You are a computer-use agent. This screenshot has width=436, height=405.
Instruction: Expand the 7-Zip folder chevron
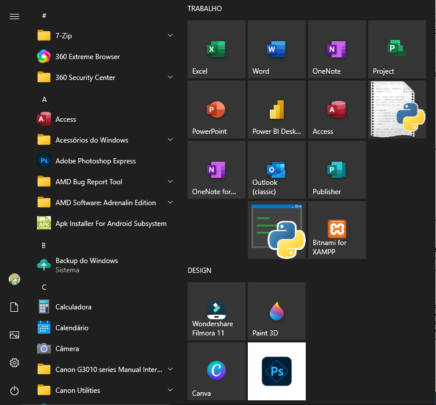click(x=170, y=35)
